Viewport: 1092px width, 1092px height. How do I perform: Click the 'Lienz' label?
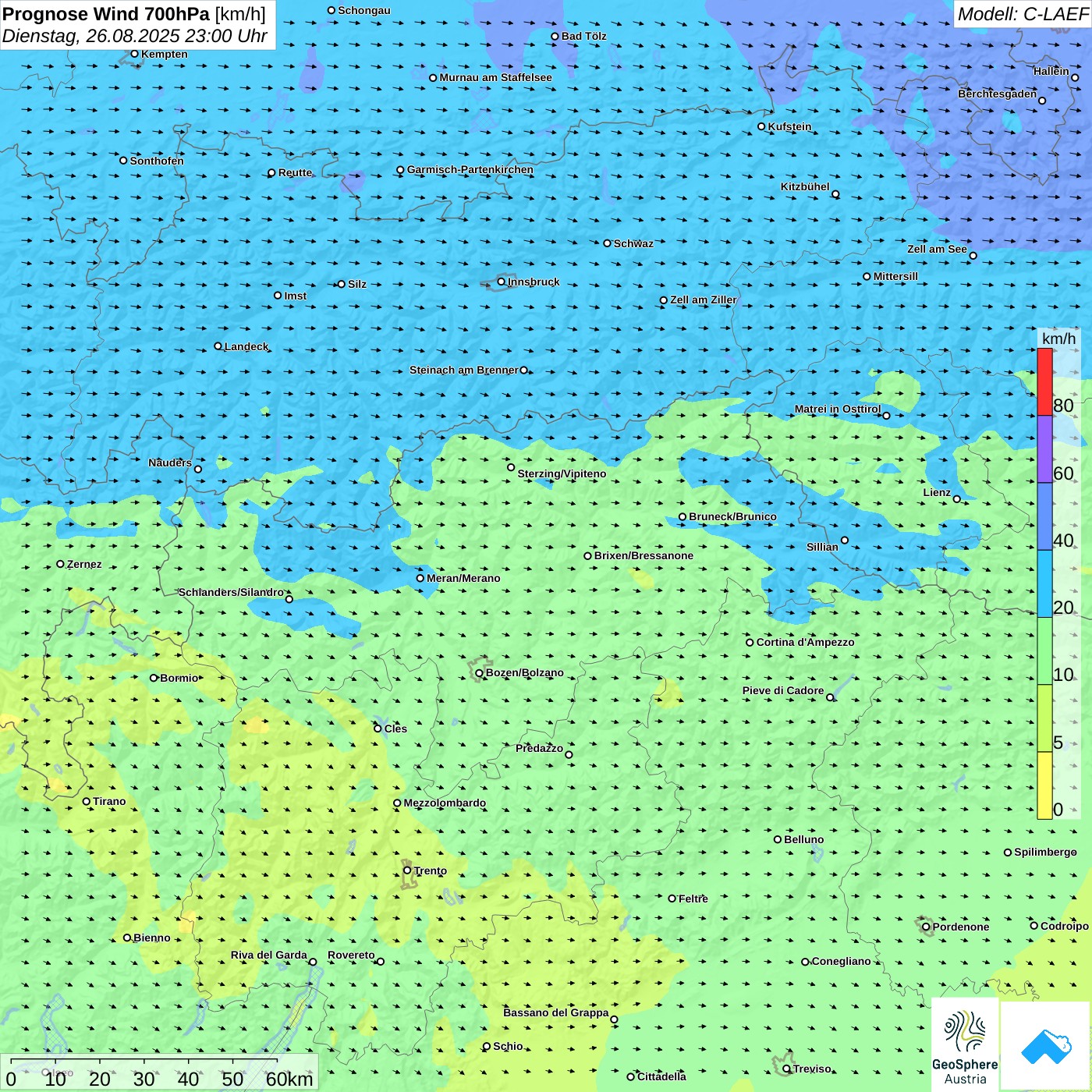pyautogui.click(x=937, y=492)
